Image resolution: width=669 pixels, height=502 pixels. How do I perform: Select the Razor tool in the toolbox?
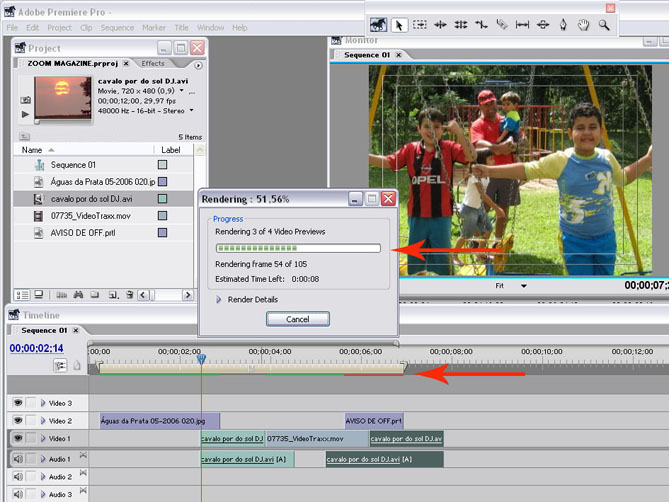[x=503, y=25]
